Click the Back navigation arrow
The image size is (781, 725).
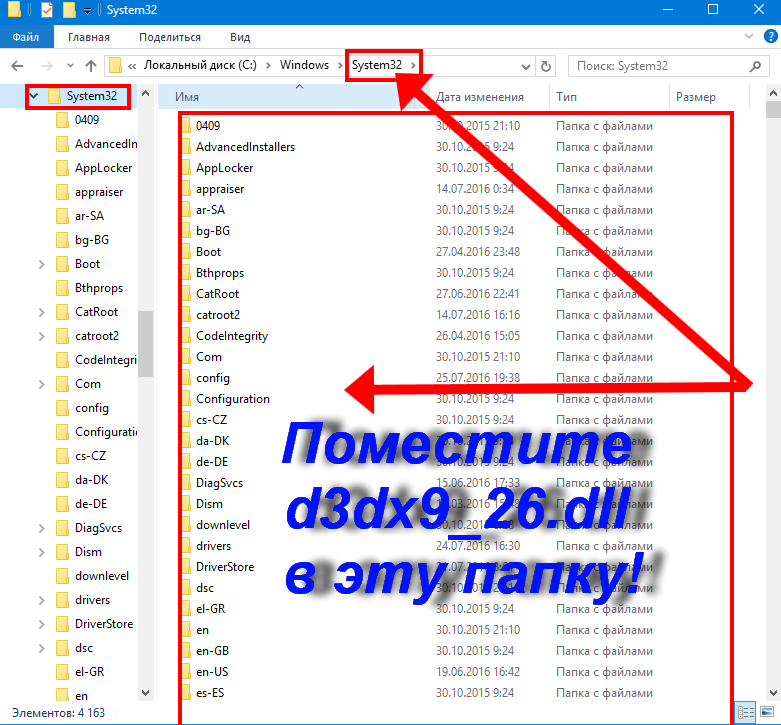(x=17, y=66)
